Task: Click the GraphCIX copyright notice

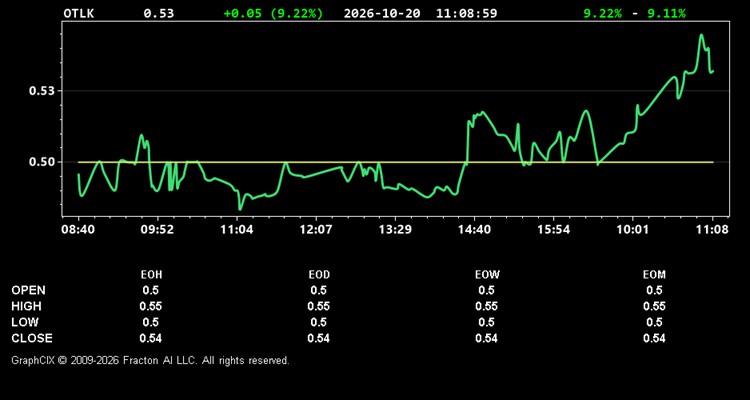Action: point(150,360)
